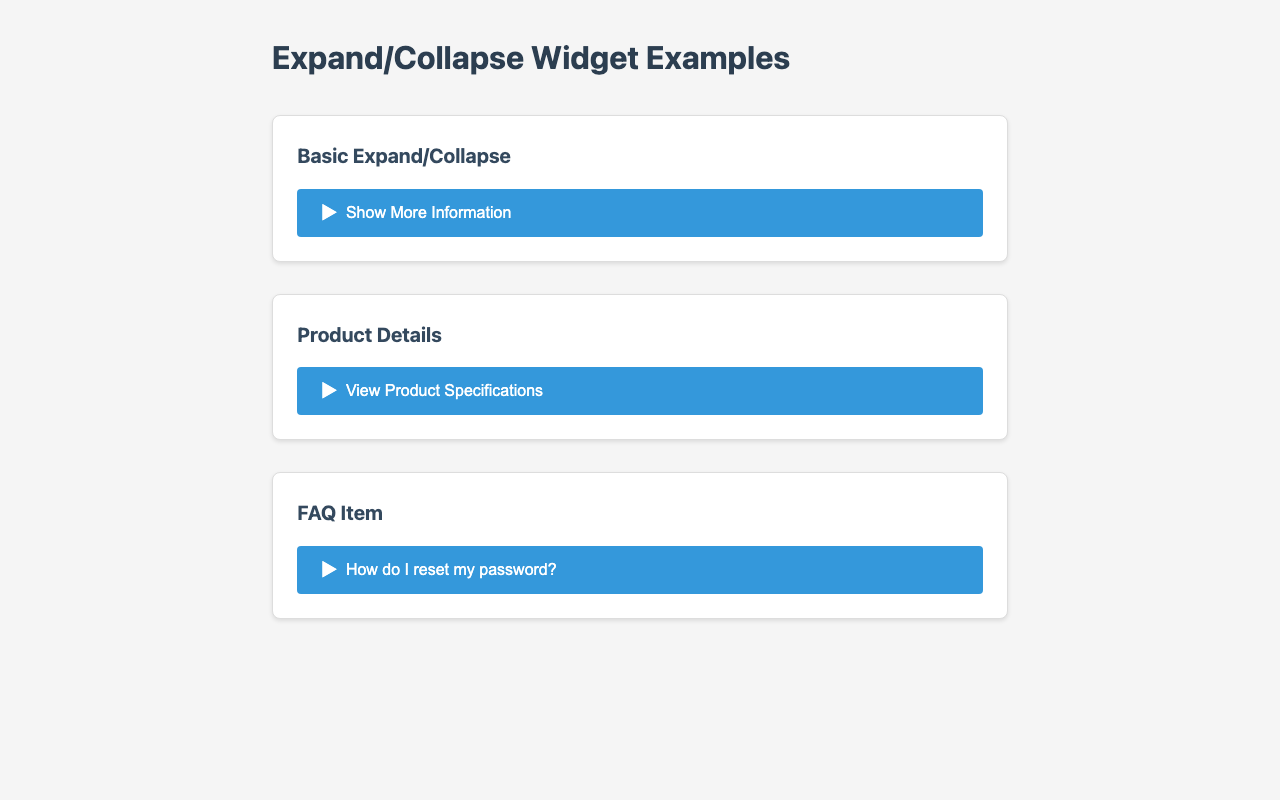Click the Product Details card heading
Screen dimensions: 1280x800
click(369, 335)
